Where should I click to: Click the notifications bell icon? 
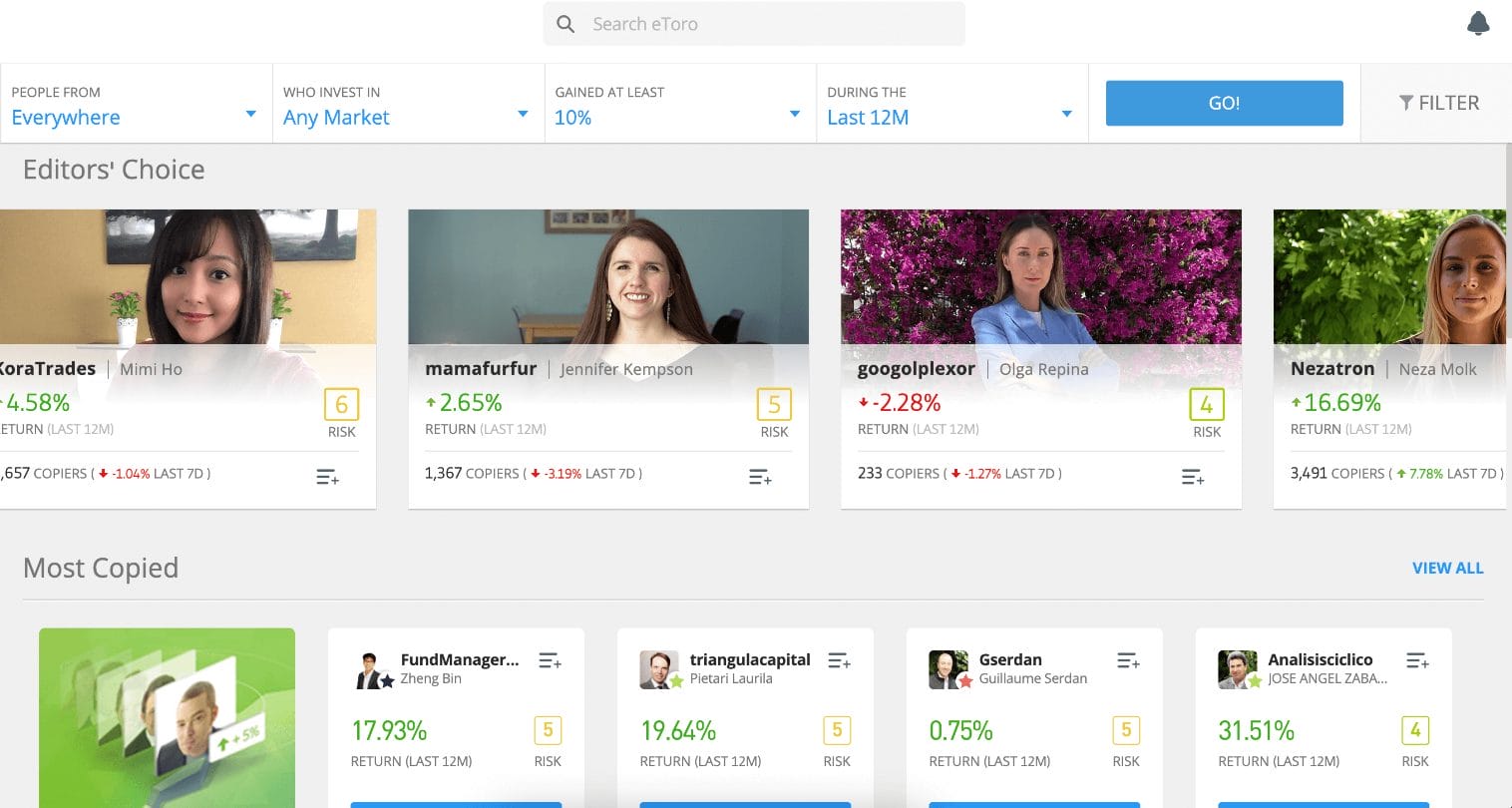point(1478,24)
